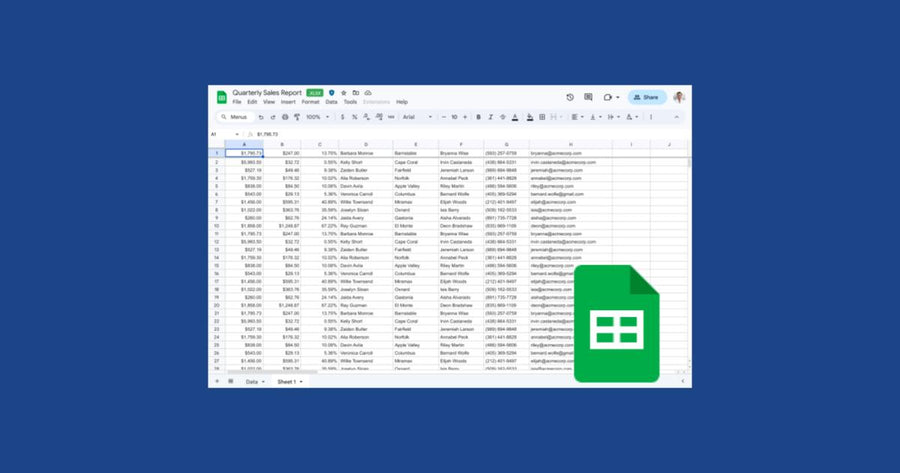Open the Insert menu
The width and height of the screenshot is (900, 473).
point(288,102)
